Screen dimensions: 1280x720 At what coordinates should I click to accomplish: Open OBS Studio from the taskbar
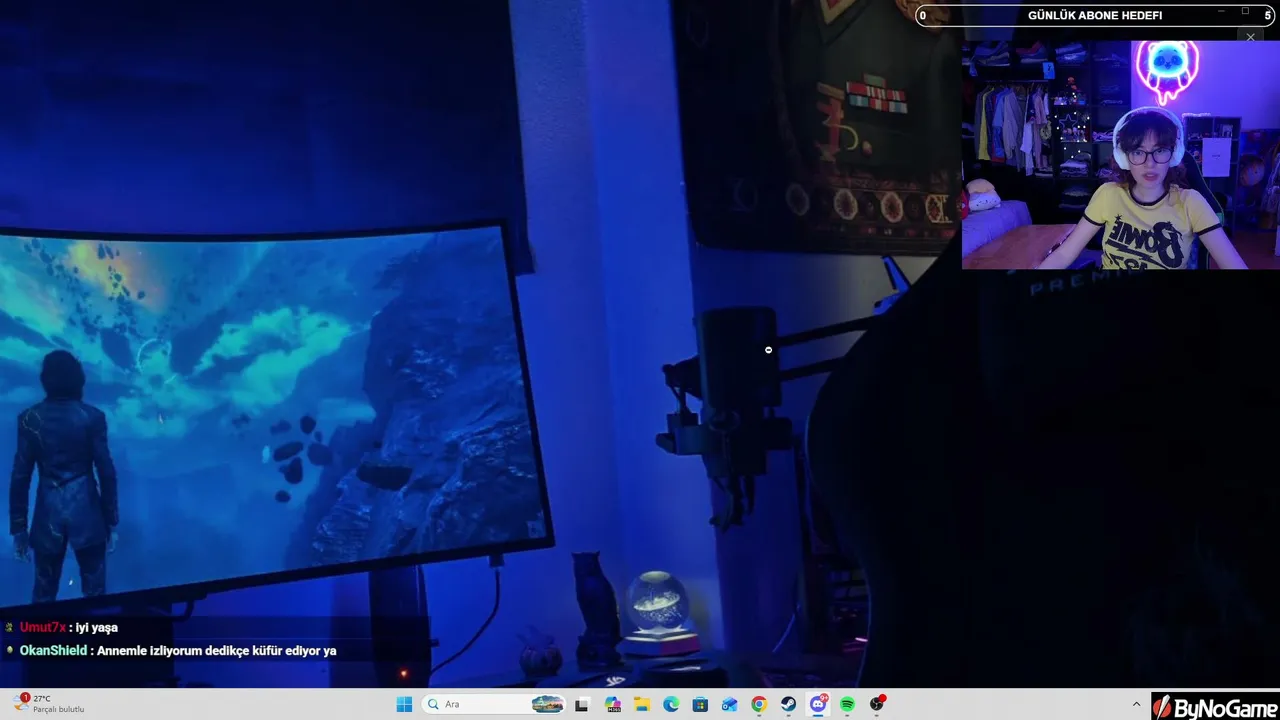tap(877, 704)
